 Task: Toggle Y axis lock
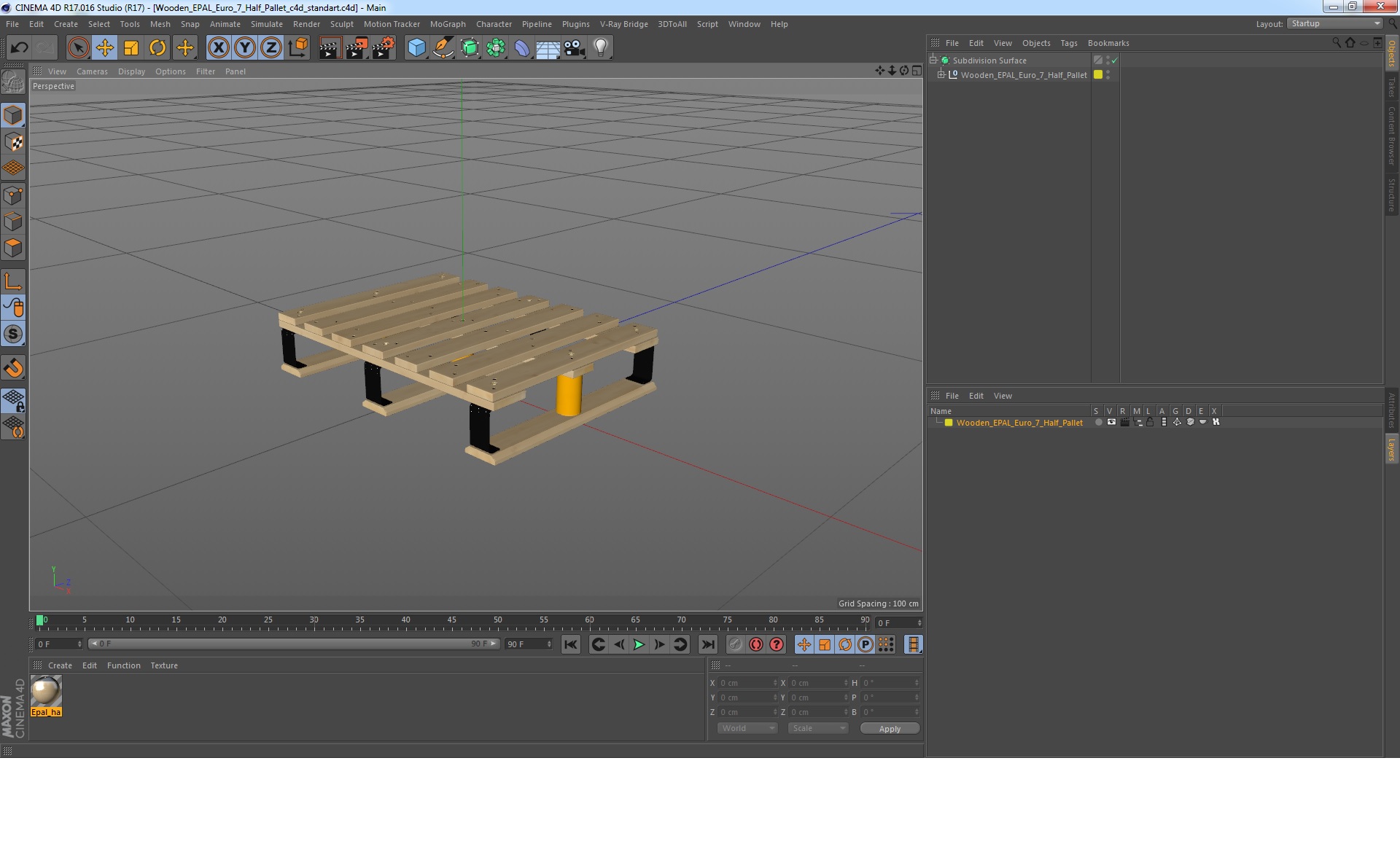pyautogui.click(x=245, y=48)
